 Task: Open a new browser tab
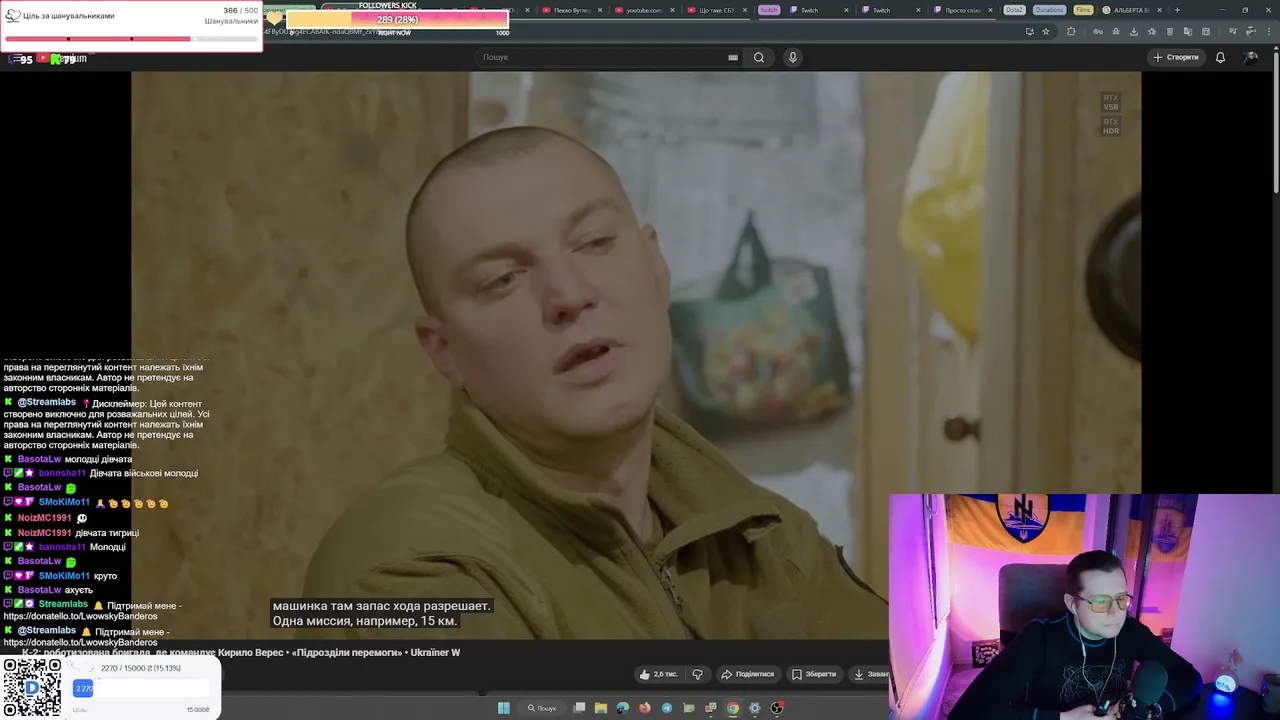click(1177, 10)
